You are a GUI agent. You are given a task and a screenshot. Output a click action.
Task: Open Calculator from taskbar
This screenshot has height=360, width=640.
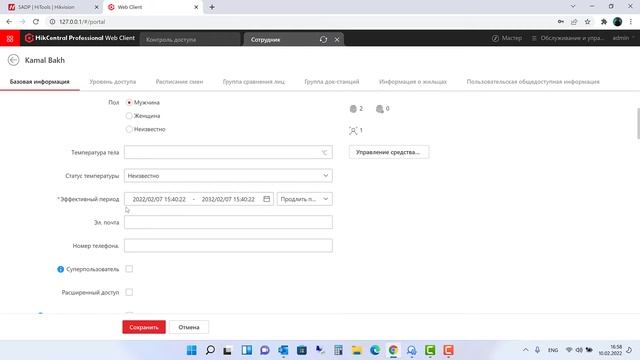pyautogui.click(x=338, y=350)
